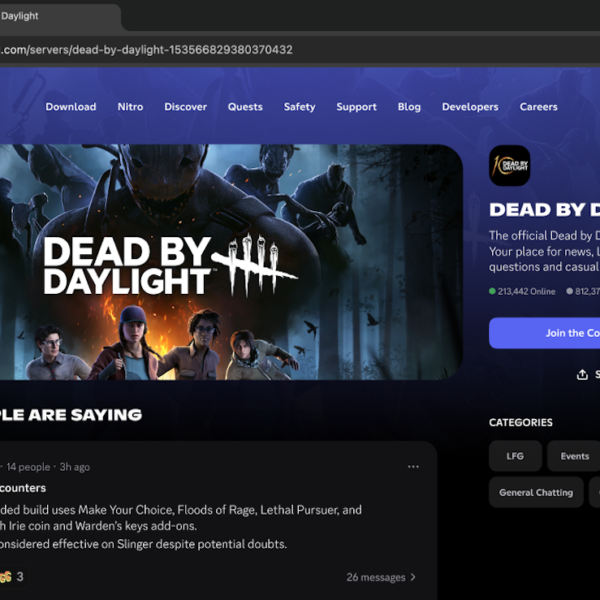Select the Events category chip

pyautogui.click(x=574, y=456)
